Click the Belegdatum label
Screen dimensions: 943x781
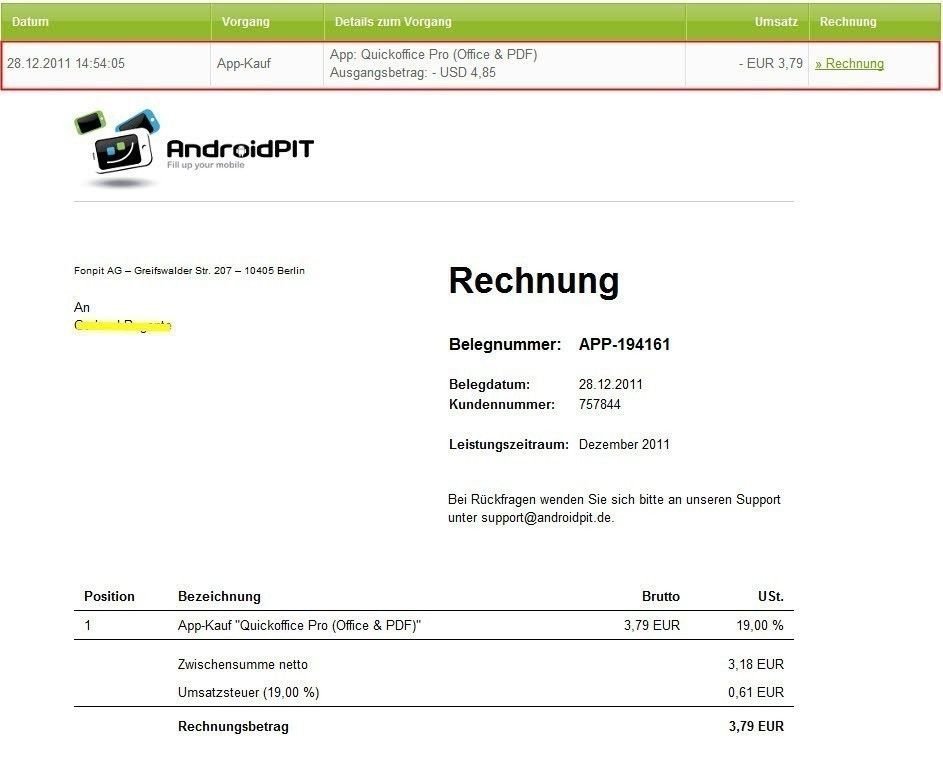489,385
